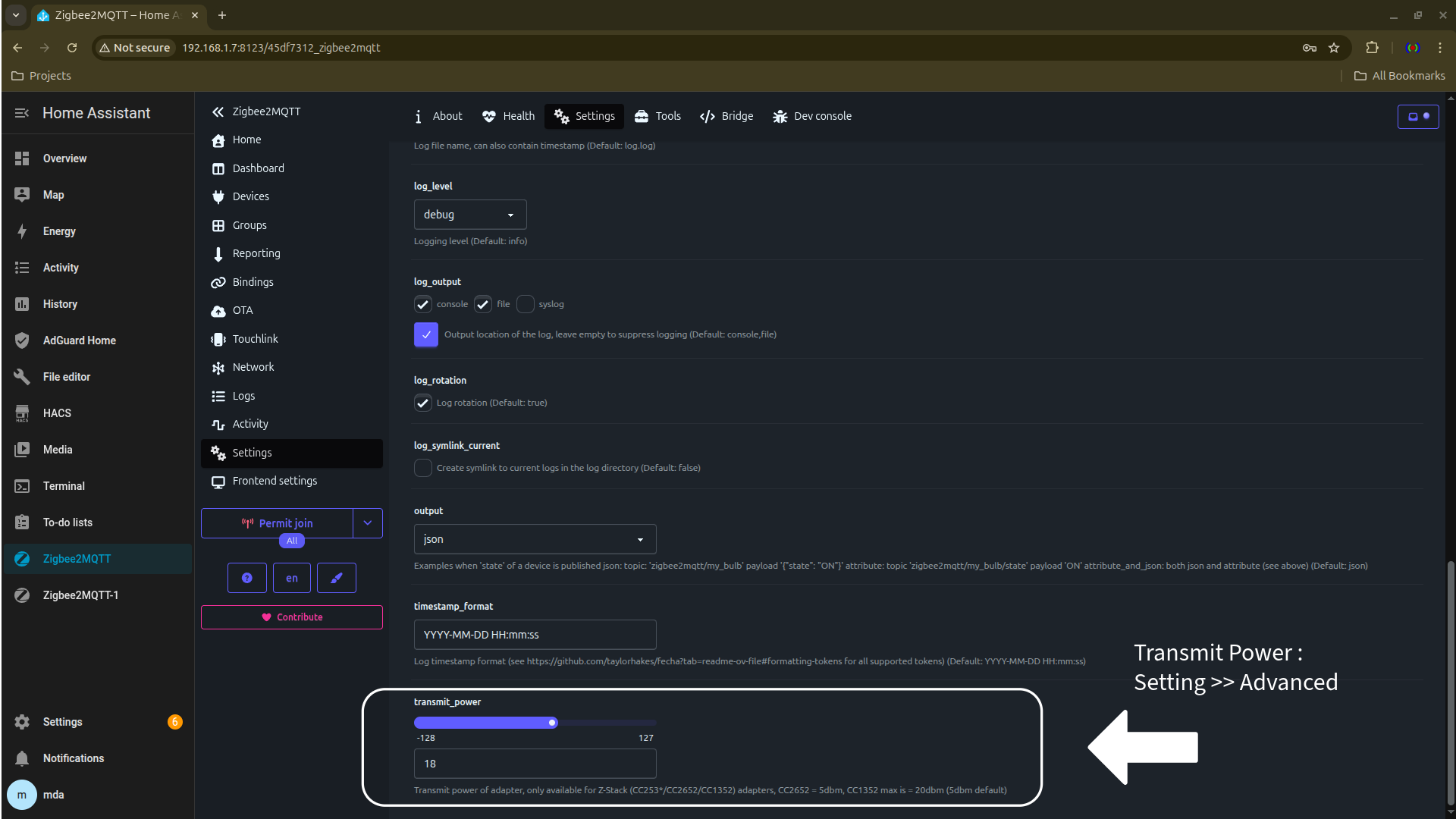Open Overview dashboard icon
Viewport: 1456px width, 819px height.
tap(22, 158)
